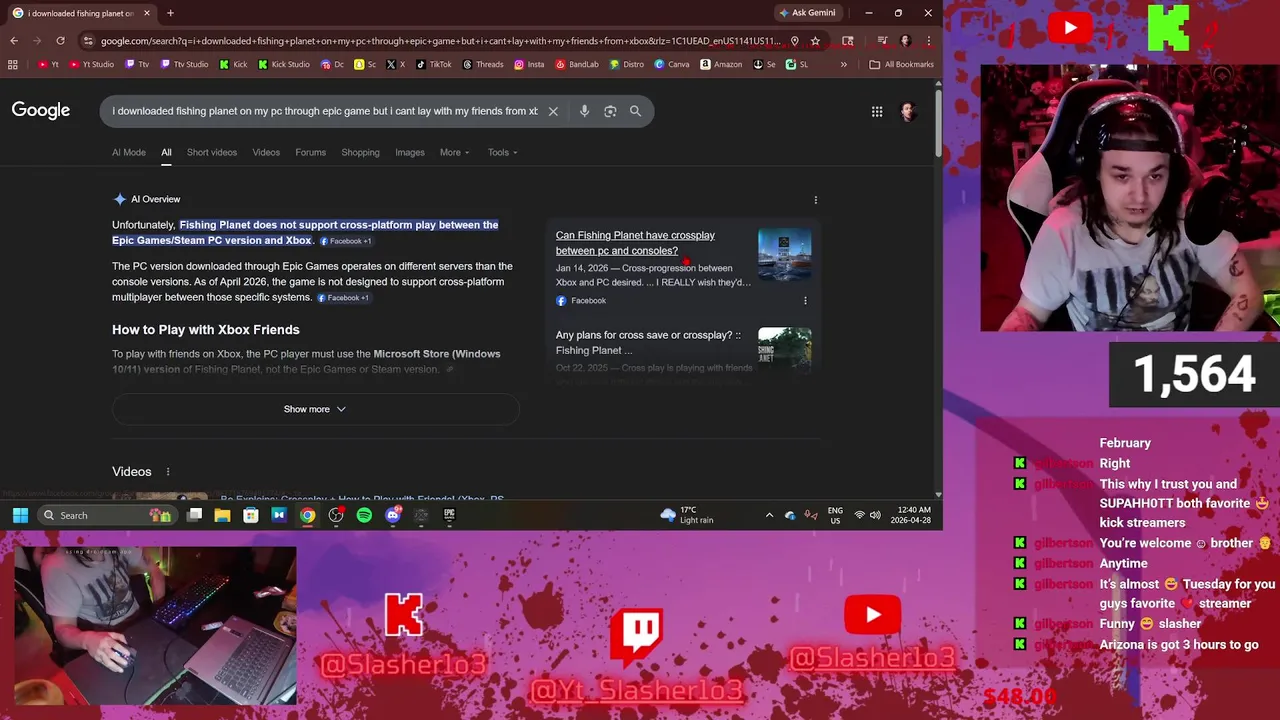Open the Videos section options menu
1280x720 pixels.
[x=168, y=472]
